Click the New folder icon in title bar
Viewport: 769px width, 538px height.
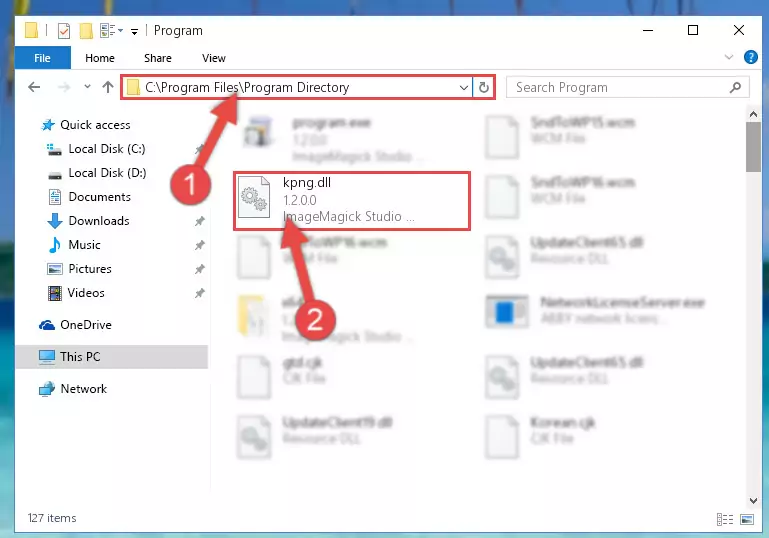pos(86,31)
